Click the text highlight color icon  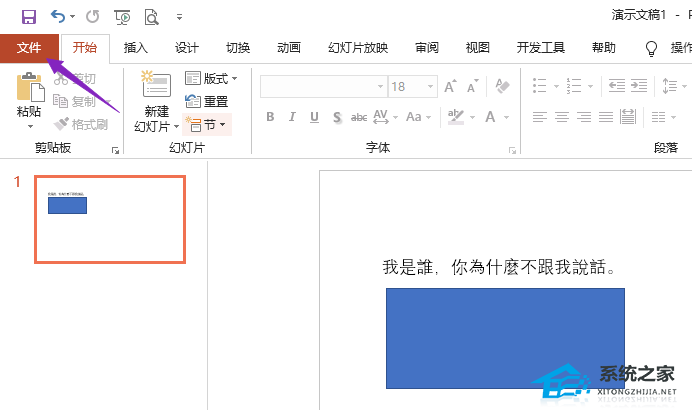456,117
